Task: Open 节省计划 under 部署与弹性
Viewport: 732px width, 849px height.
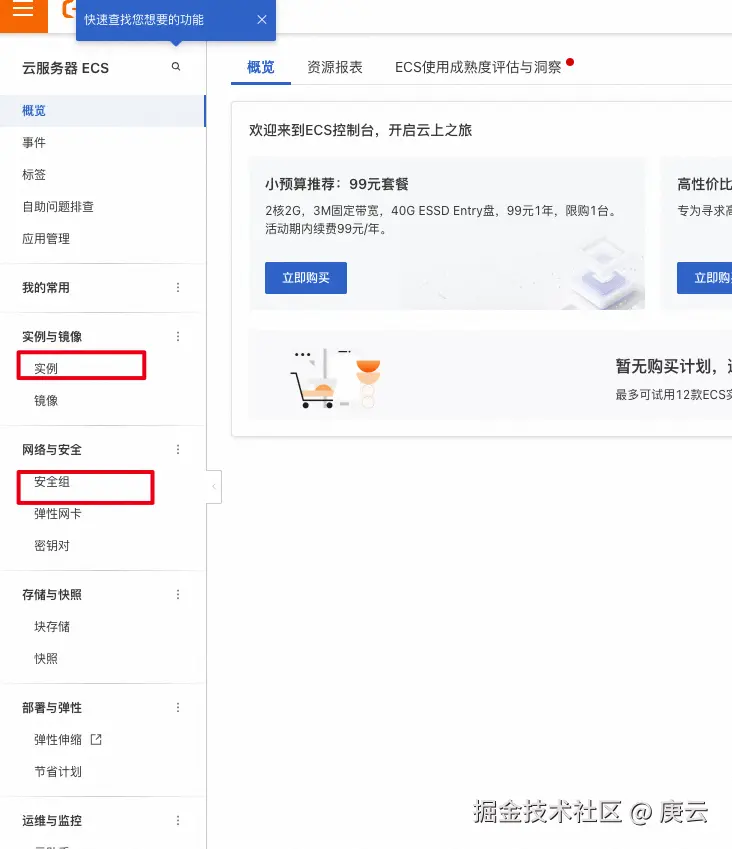Action: click(x=58, y=772)
